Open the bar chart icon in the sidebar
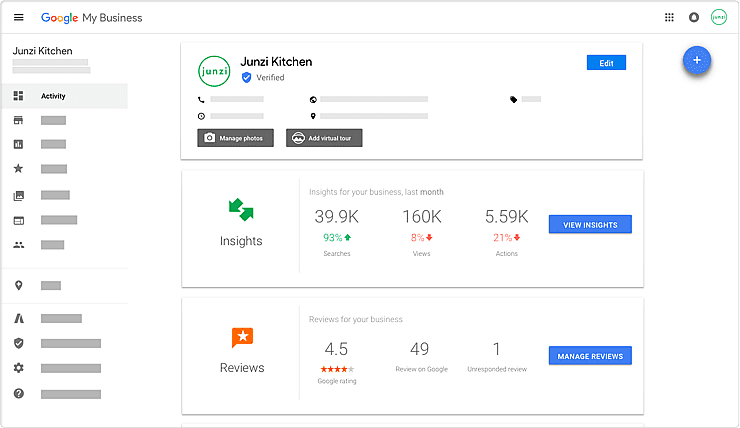Screen dimensions: 740x428 [x=18, y=144]
